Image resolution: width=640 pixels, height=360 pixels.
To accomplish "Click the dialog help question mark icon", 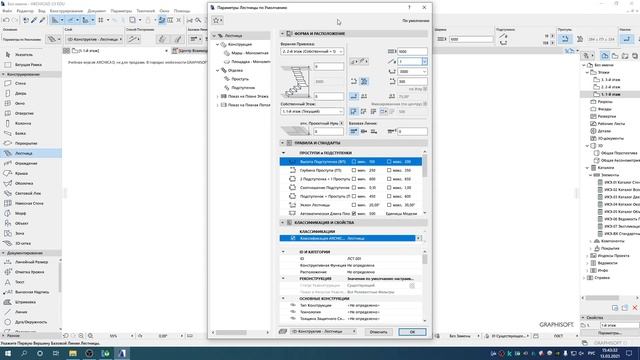I will (x=409, y=7).
